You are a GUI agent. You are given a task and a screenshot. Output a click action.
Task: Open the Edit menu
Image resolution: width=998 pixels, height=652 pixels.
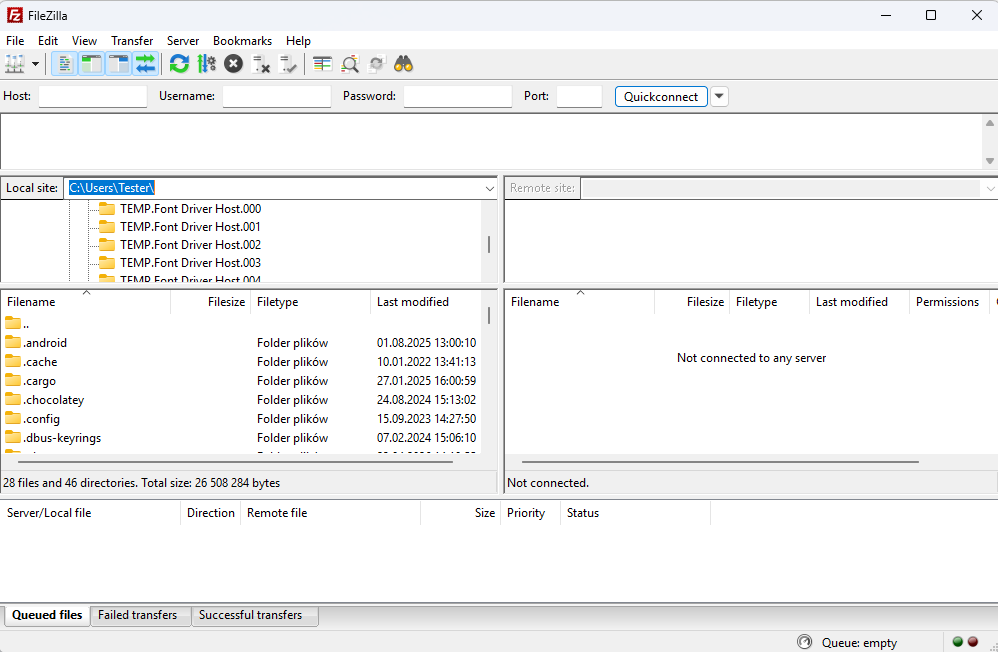click(48, 41)
